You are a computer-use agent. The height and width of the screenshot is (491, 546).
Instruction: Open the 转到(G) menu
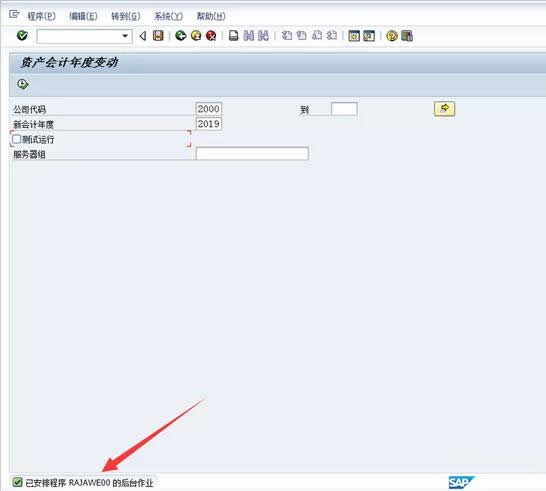pyautogui.click(x=126, y=16)
